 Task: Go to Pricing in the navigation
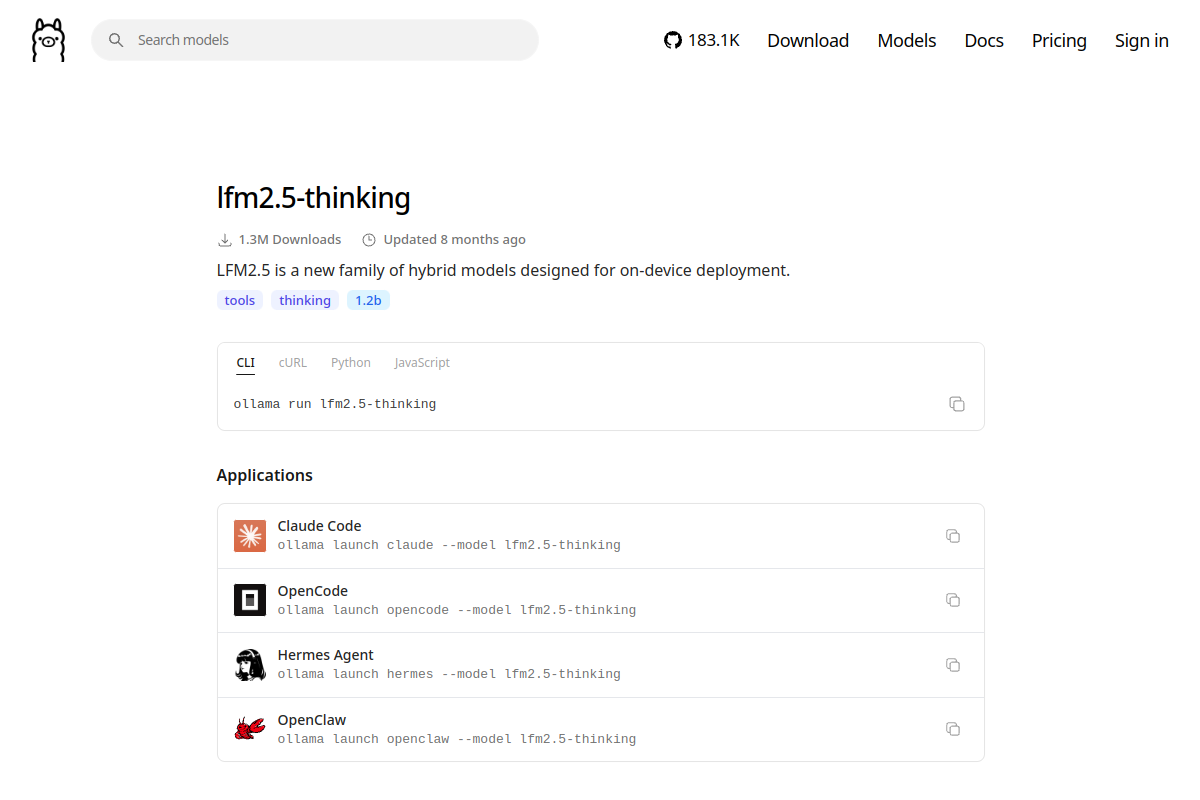1059,40
